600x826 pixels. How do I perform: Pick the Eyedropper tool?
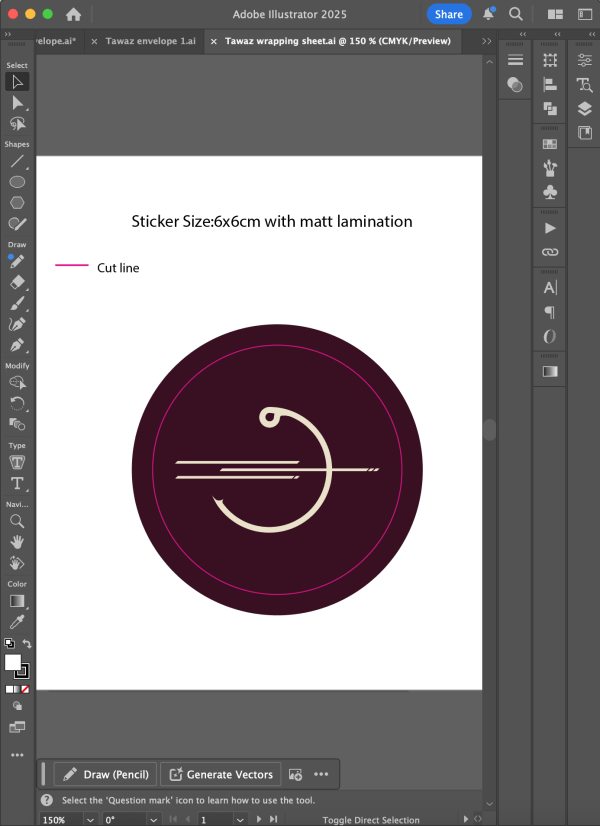tap(17, 622)
